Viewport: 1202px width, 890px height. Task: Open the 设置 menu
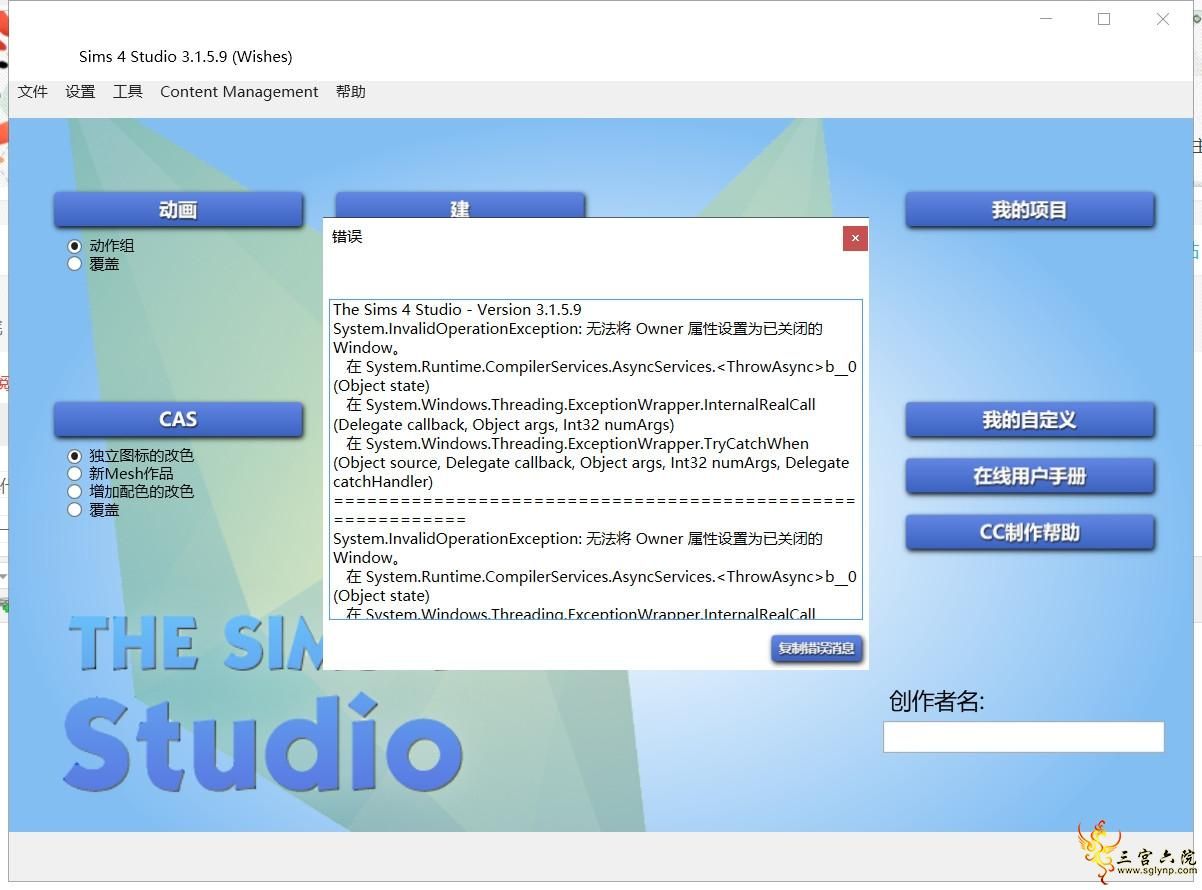pyautogui.click(x=80, y=92)
